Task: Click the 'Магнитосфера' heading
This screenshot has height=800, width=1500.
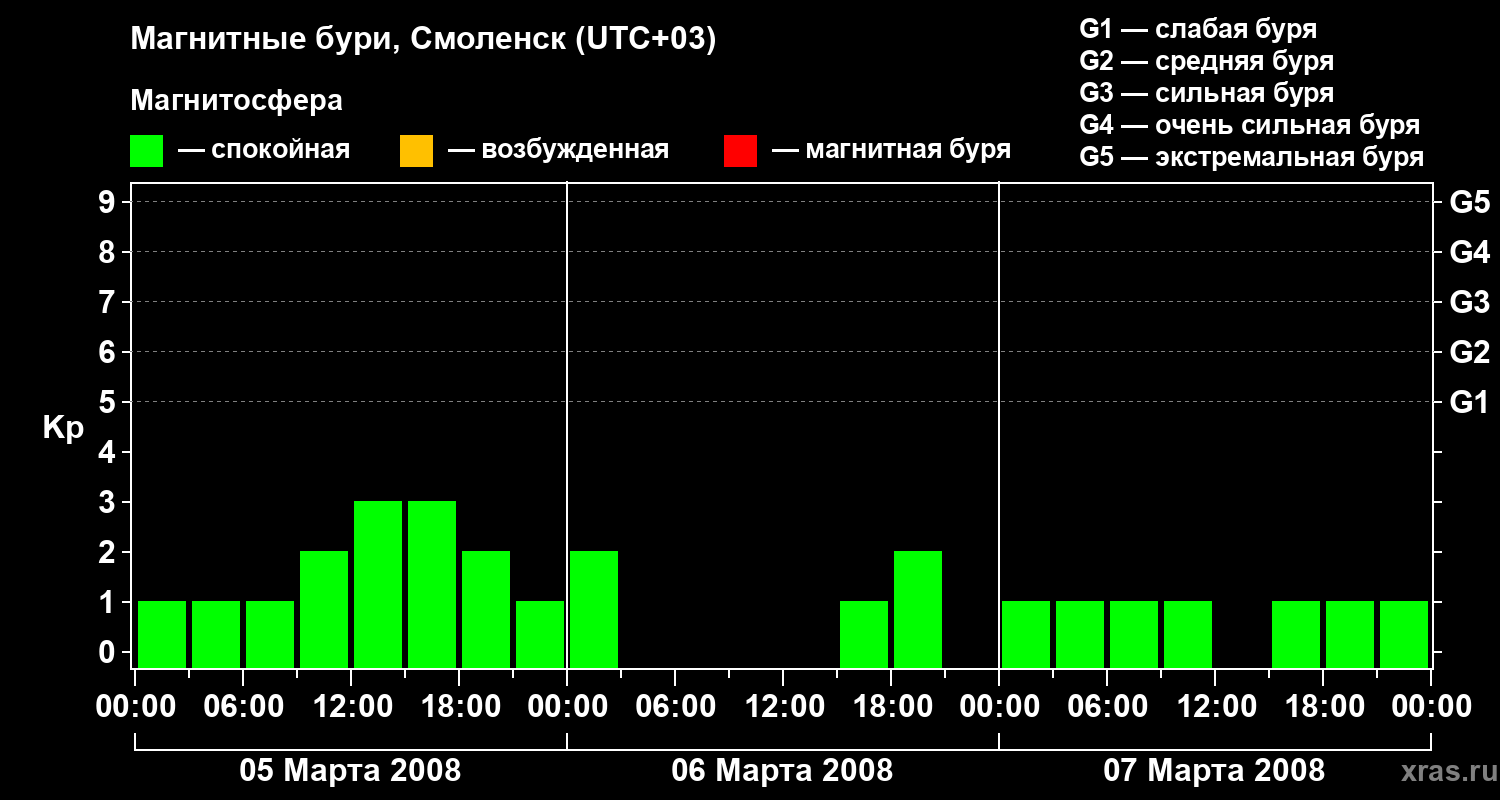Action: pos(236,101)
